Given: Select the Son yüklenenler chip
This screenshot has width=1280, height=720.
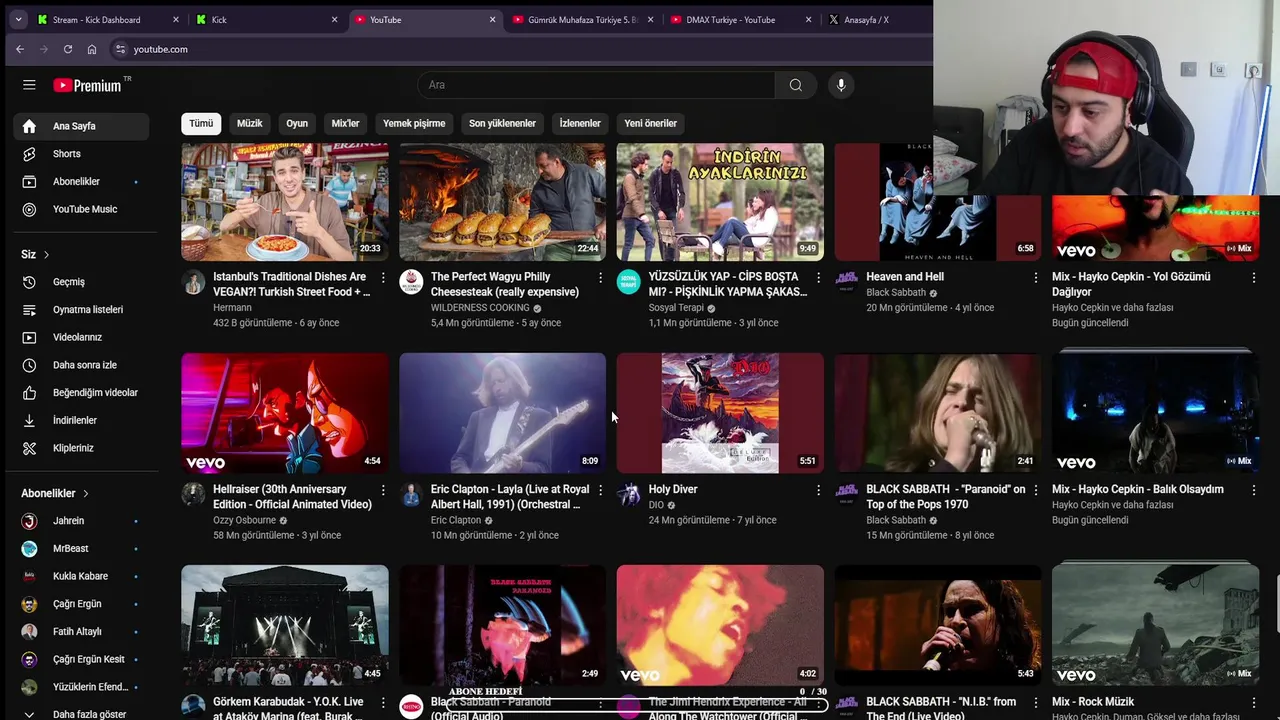Looking at the screenshot, I should (502, 123).
